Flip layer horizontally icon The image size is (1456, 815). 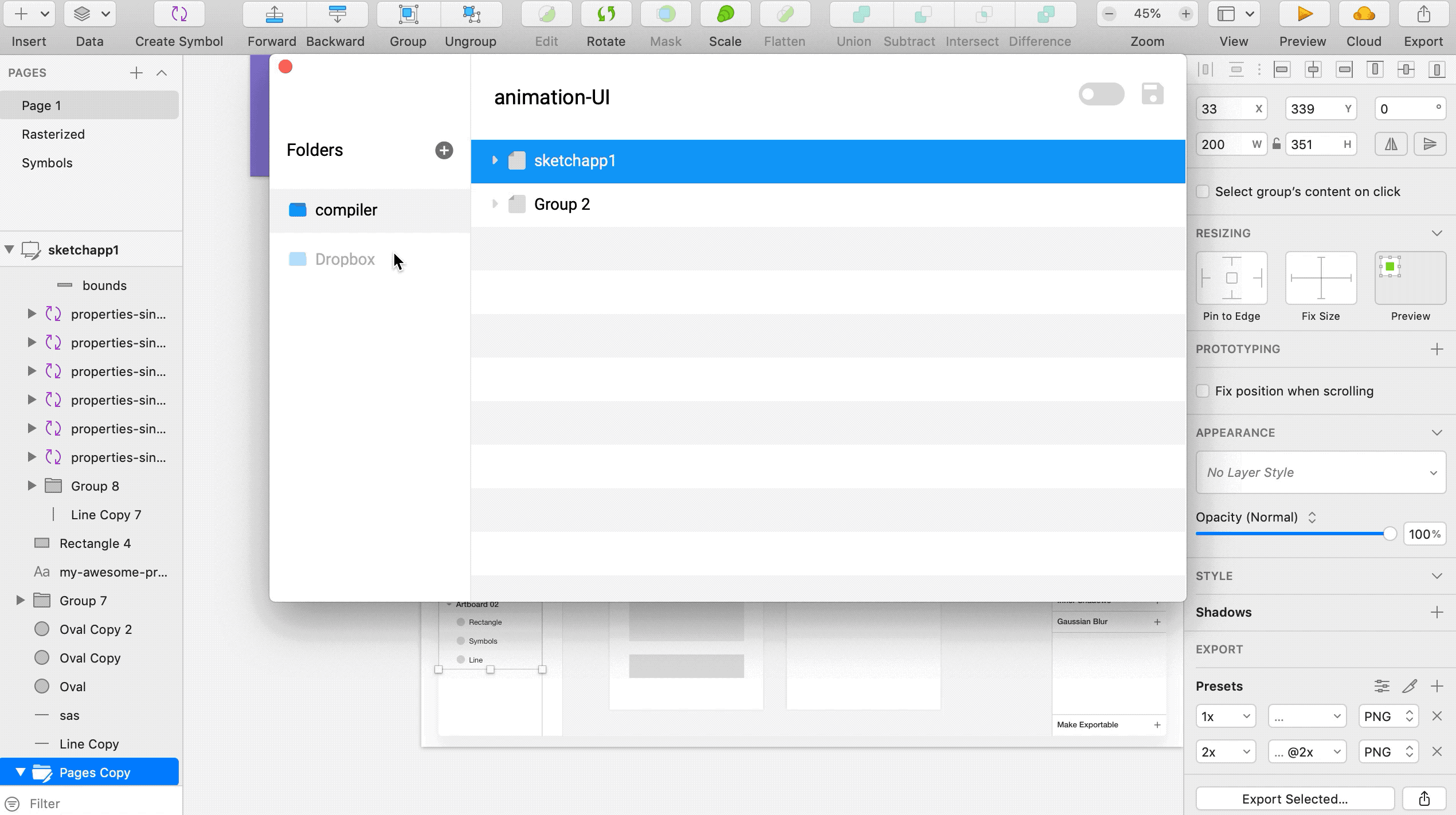[1391, 144]
